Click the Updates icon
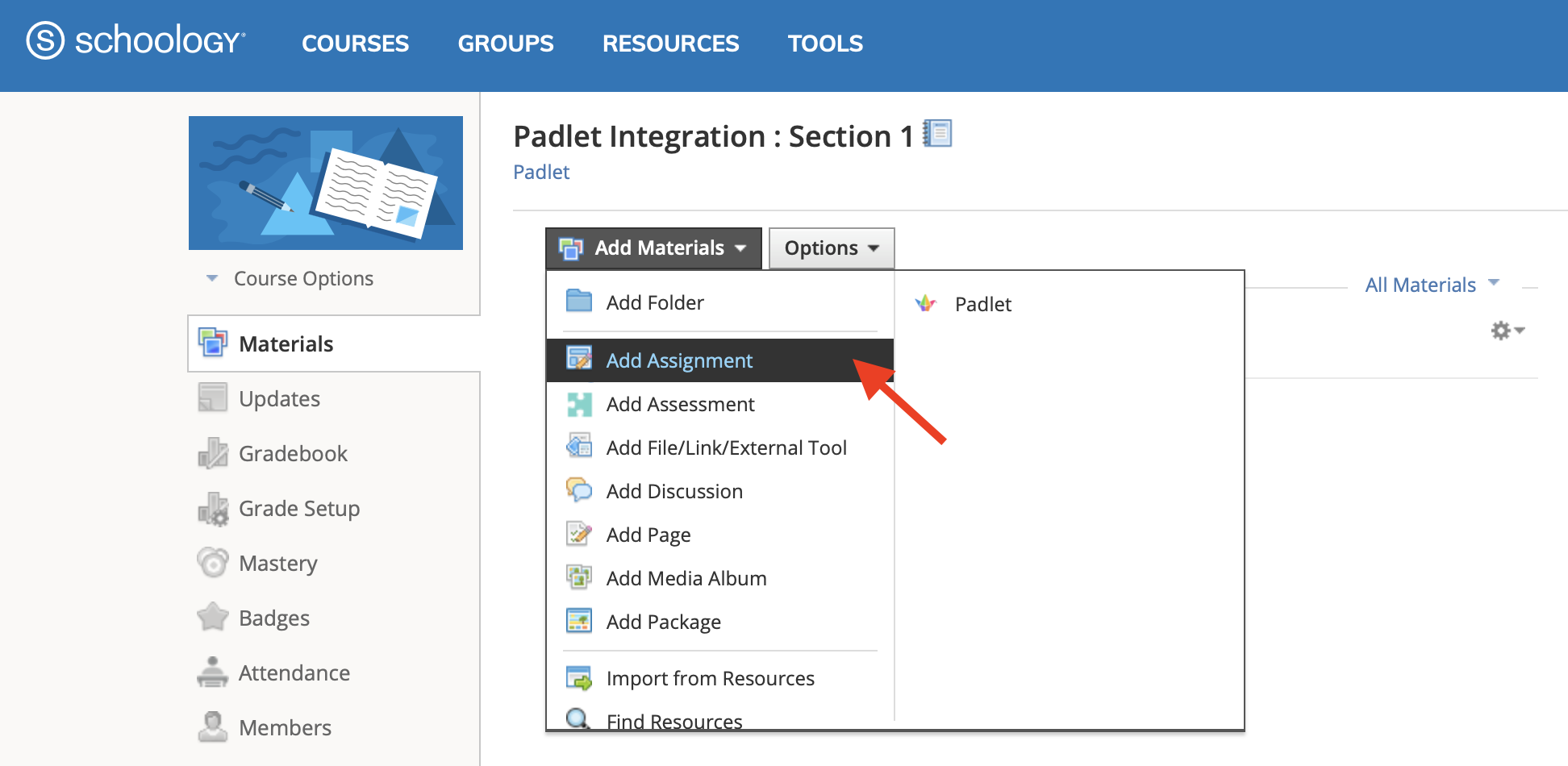Viewport: 1568px width, 766px height. pyautogui.click(x=213, y=398)
